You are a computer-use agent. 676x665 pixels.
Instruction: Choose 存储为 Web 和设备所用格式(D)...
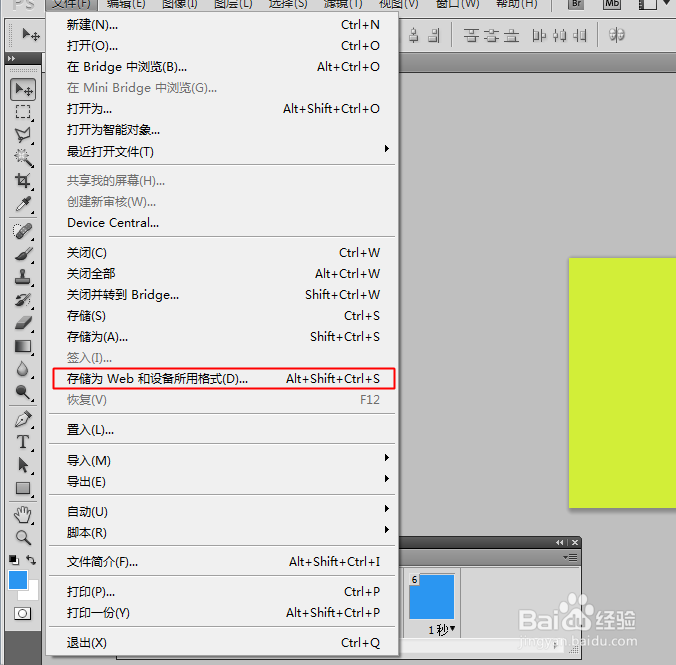(224, 379)
